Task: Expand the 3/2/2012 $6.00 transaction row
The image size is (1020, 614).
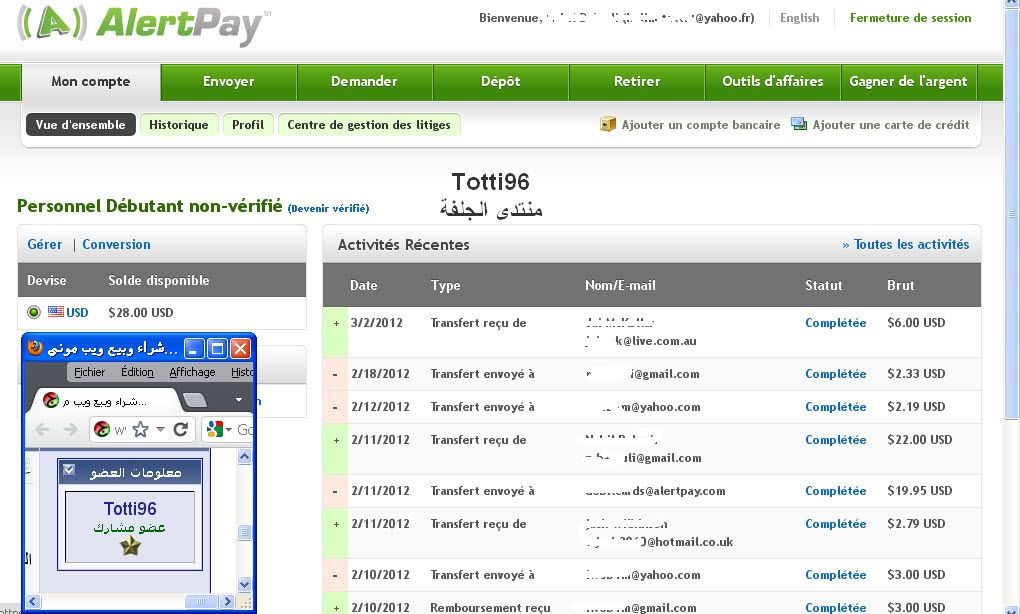Action: [x=336, y=323]
